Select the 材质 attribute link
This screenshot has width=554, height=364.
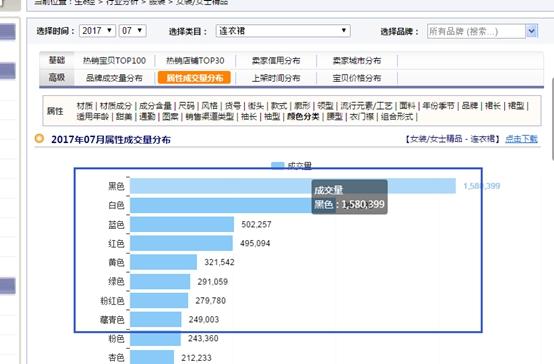point(85,106)
